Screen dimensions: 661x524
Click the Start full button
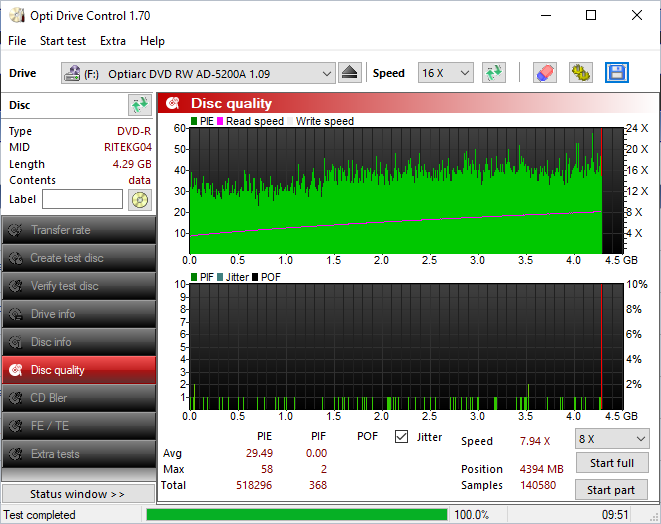(612, 463)
